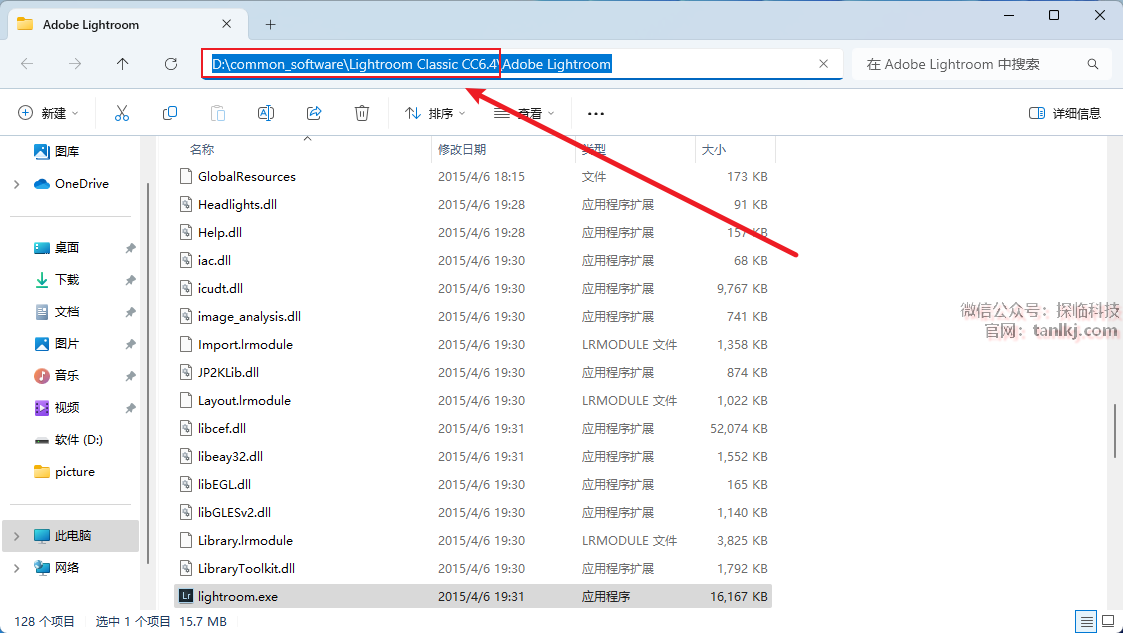The height and width of the screenshot is (633, 1123).
Task: Open Downloads folder in sidebar
Action: click(66, 280)
